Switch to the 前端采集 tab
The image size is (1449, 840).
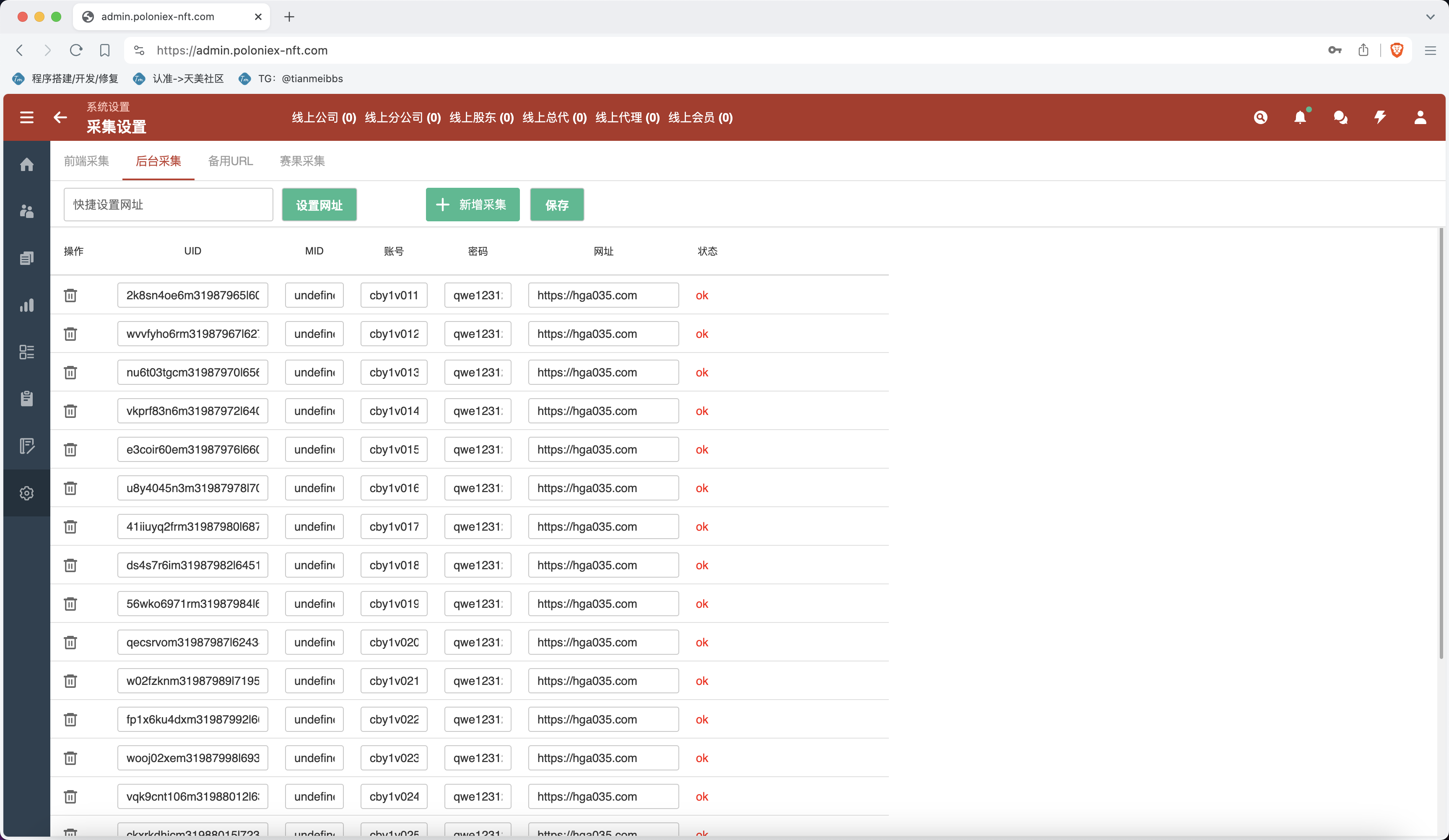coord(86,161)
